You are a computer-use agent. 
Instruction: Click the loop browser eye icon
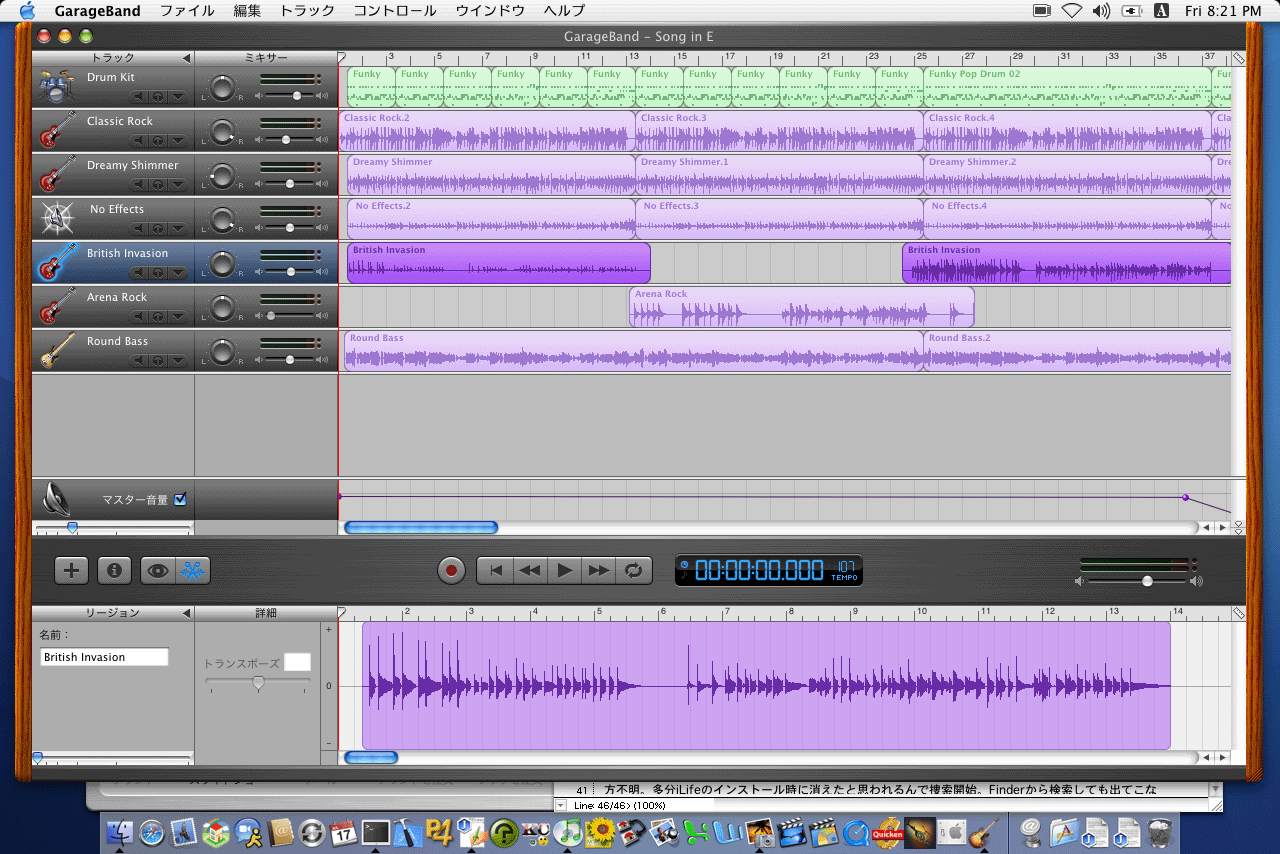[158, 570]
